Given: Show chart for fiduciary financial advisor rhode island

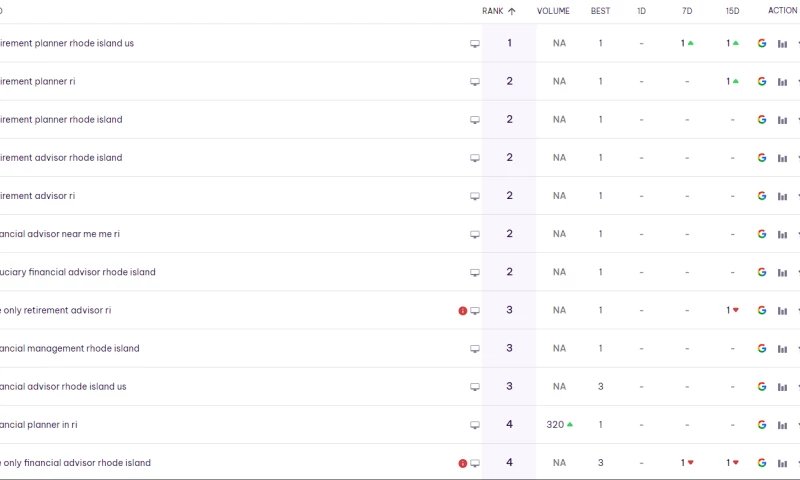Looking at the screenshot, I should (x=782, y=273).
